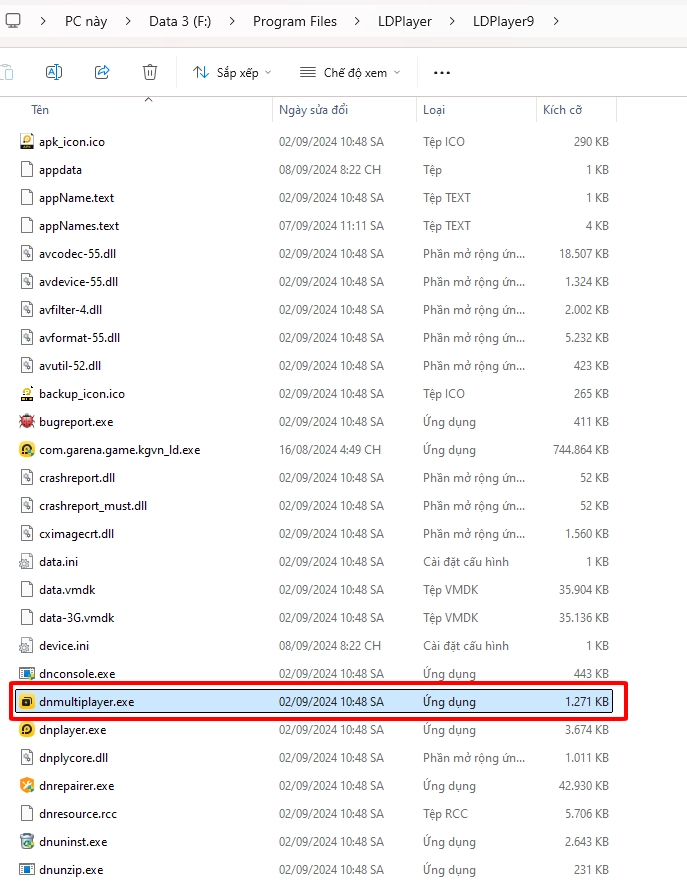This screenshot has width=687, height=886.
Task: Open the three-dot more options menu
Action: coord(442,73)
